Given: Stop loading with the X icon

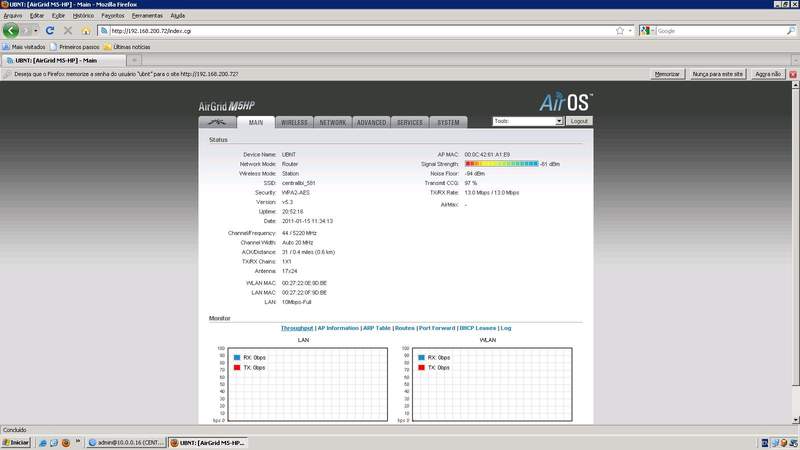Looking at the screenshot, I should (x=68, y=31).
